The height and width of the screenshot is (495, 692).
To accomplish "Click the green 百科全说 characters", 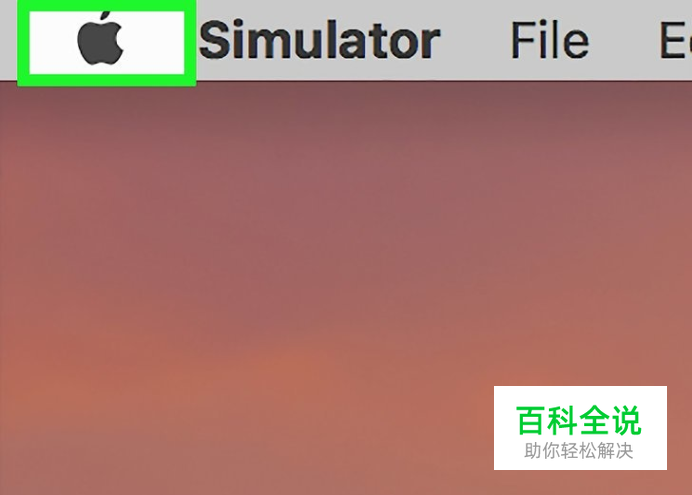I will pyautogui.click(x=578, y=420).
